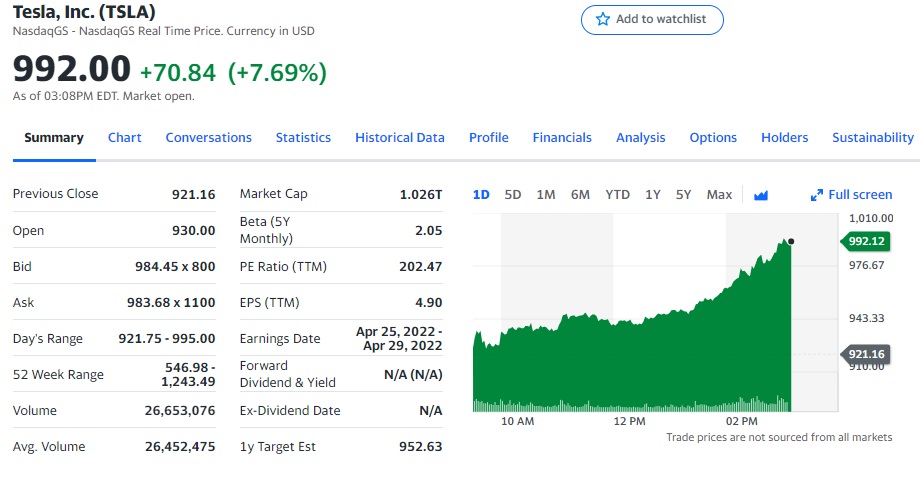Click the Add to watchlist button

click(652, 20)
